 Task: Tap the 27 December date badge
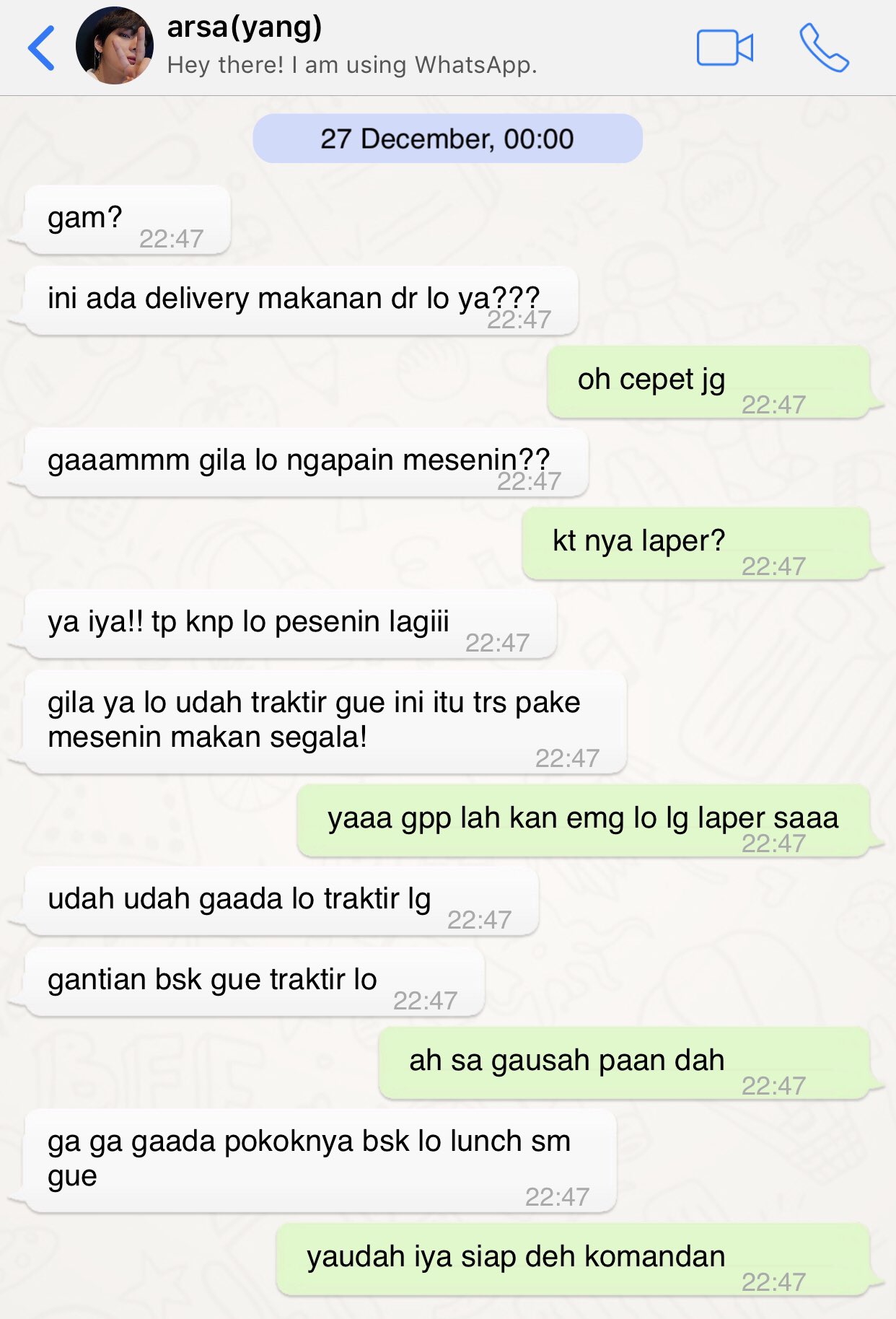(447, 139)
